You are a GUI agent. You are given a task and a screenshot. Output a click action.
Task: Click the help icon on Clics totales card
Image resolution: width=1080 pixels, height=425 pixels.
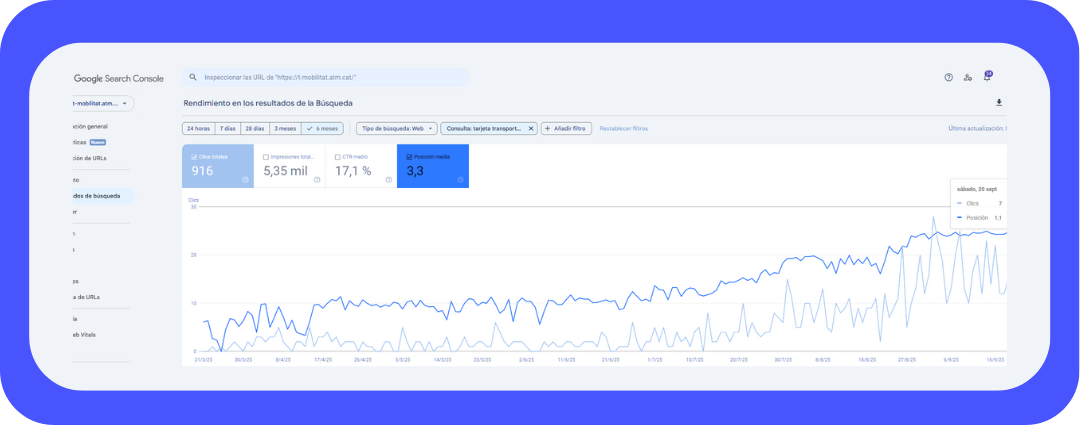click(x=245, y=180)
